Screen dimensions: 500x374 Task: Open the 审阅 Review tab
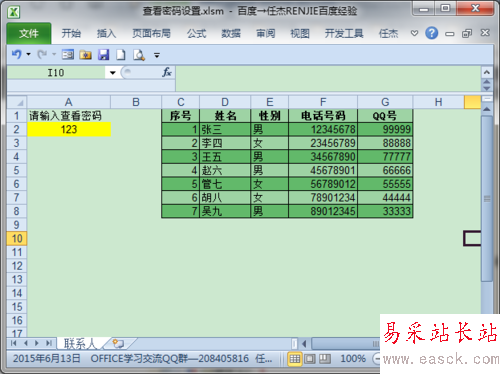[x=266, y=33]
